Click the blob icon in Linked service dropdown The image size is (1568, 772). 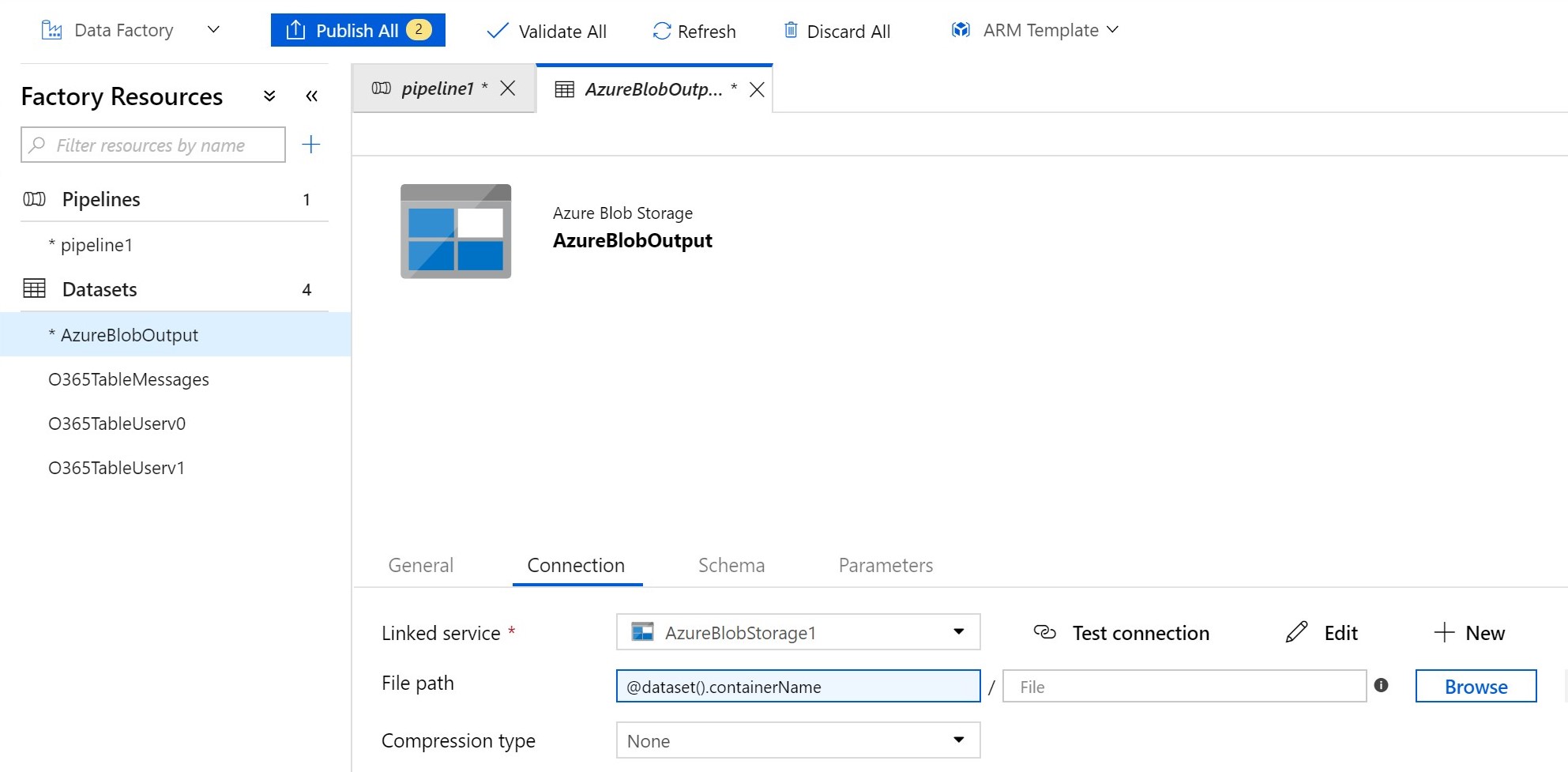(642, 631)
